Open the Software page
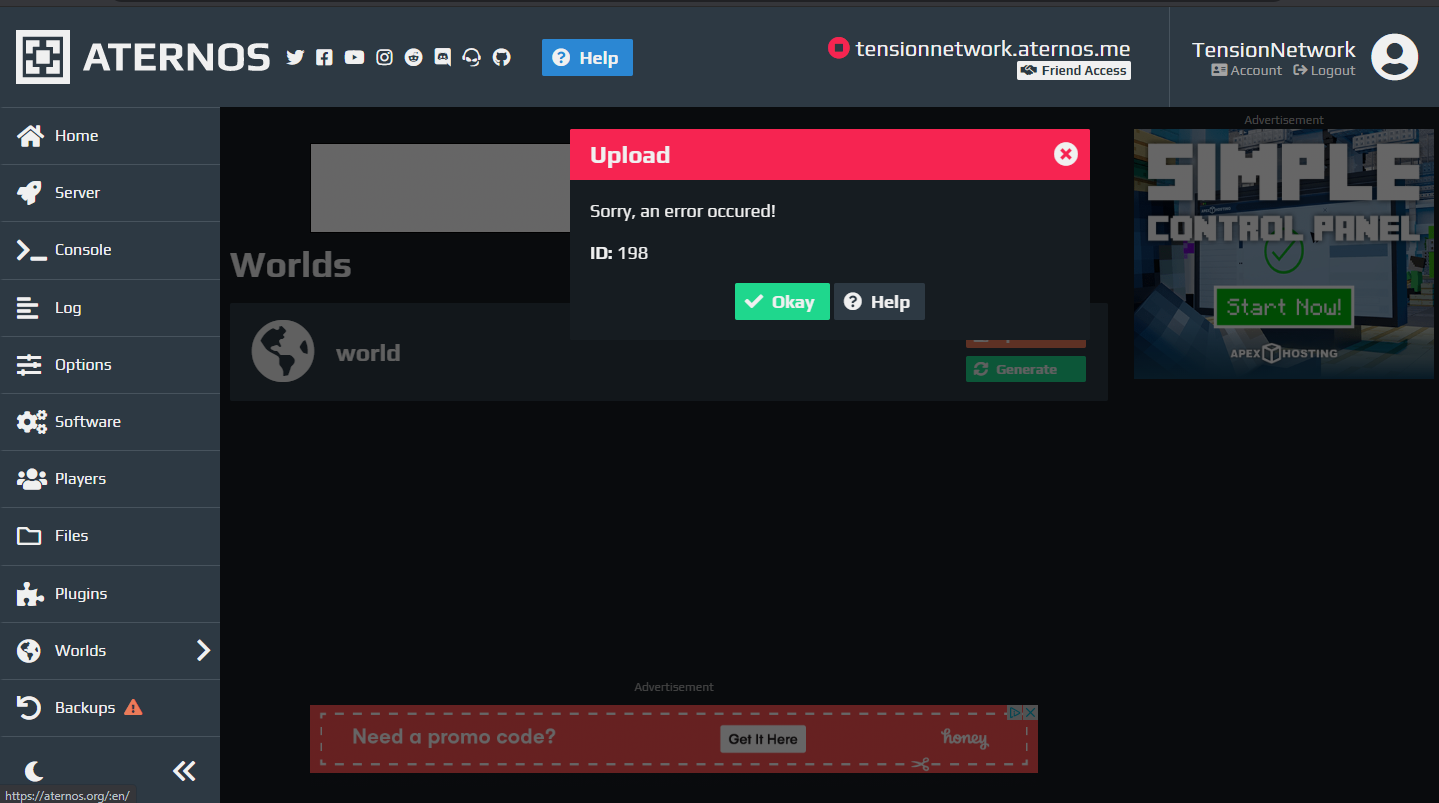Image resolution: width=1439 pixels, height=803 pixels. pos(110,422)
